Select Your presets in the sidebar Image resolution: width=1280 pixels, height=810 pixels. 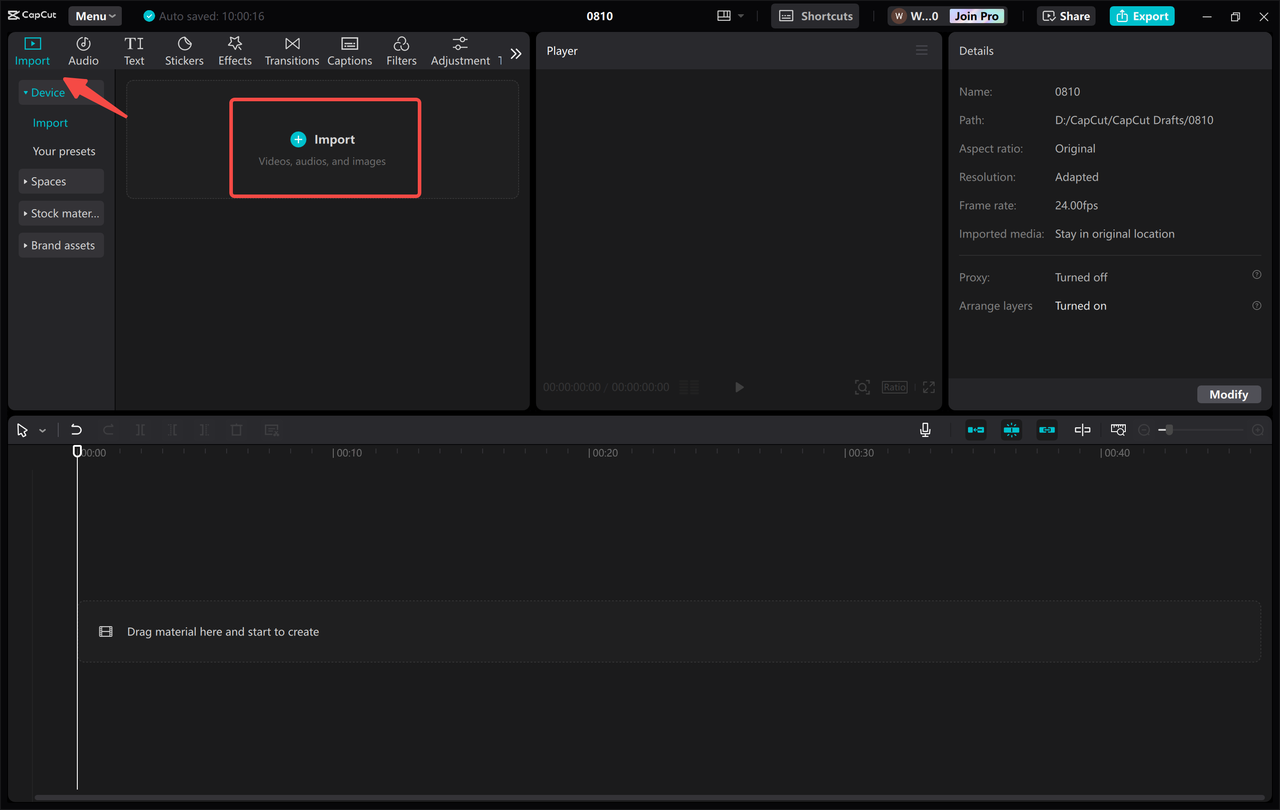tap(64, 151)
